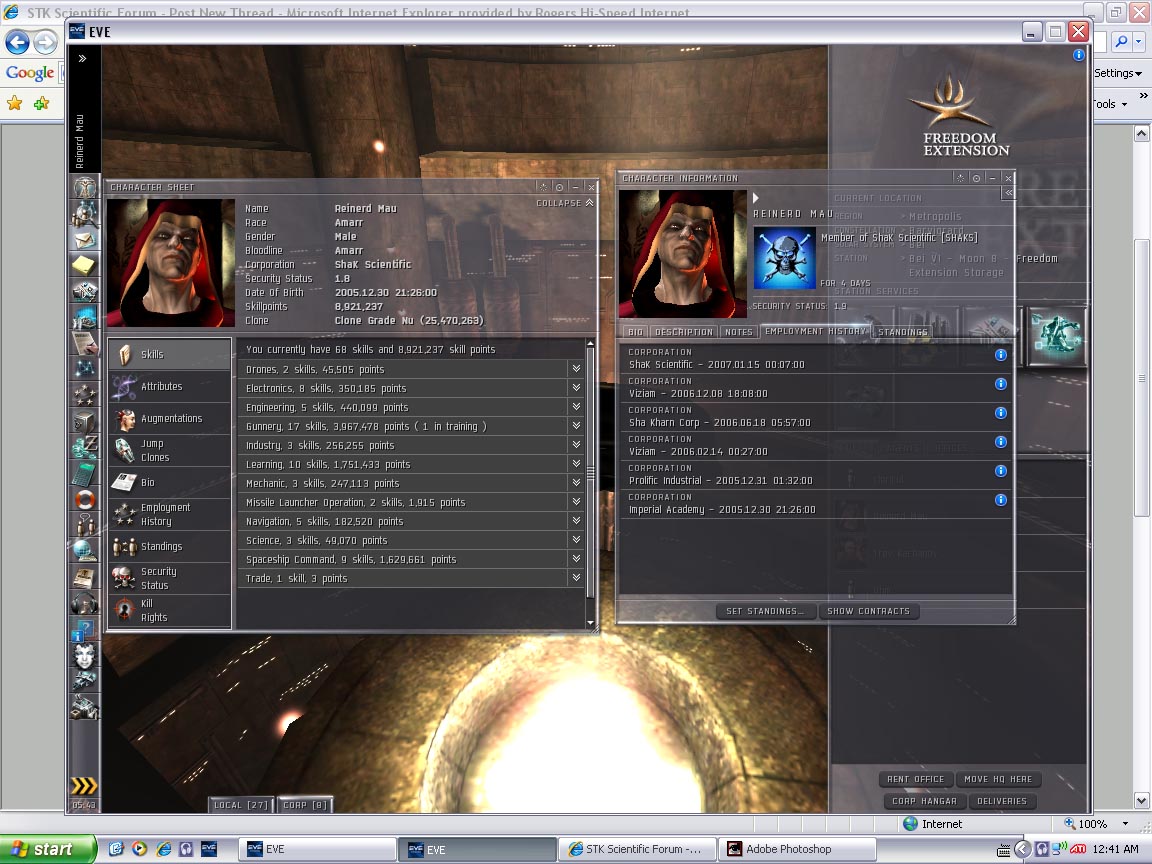1152x864 pixels.
Task: Click info icon for Imperial Academy row
Action: [1000, 500]
